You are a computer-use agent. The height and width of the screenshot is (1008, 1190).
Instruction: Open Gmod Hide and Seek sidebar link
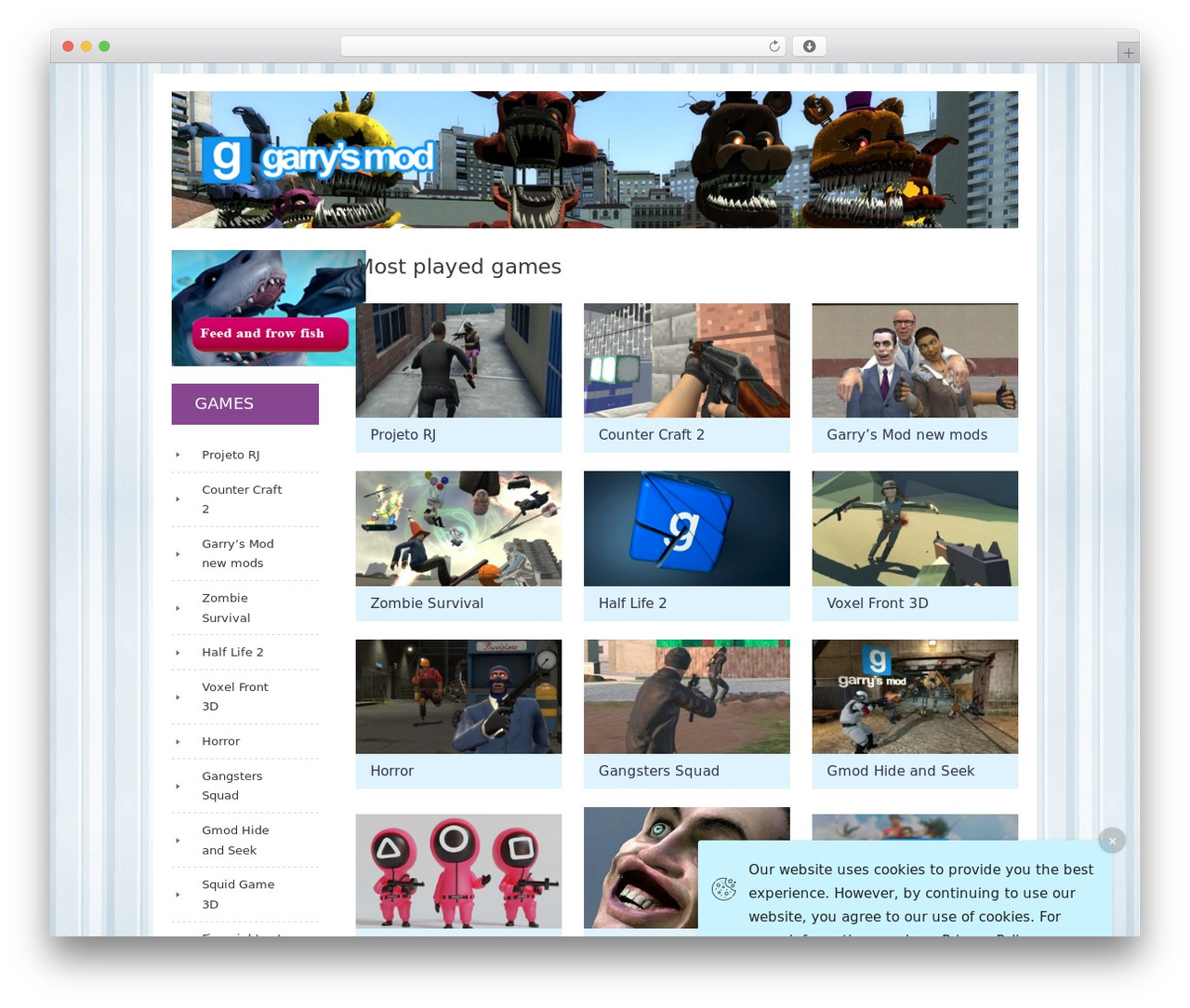coord(235,840)
